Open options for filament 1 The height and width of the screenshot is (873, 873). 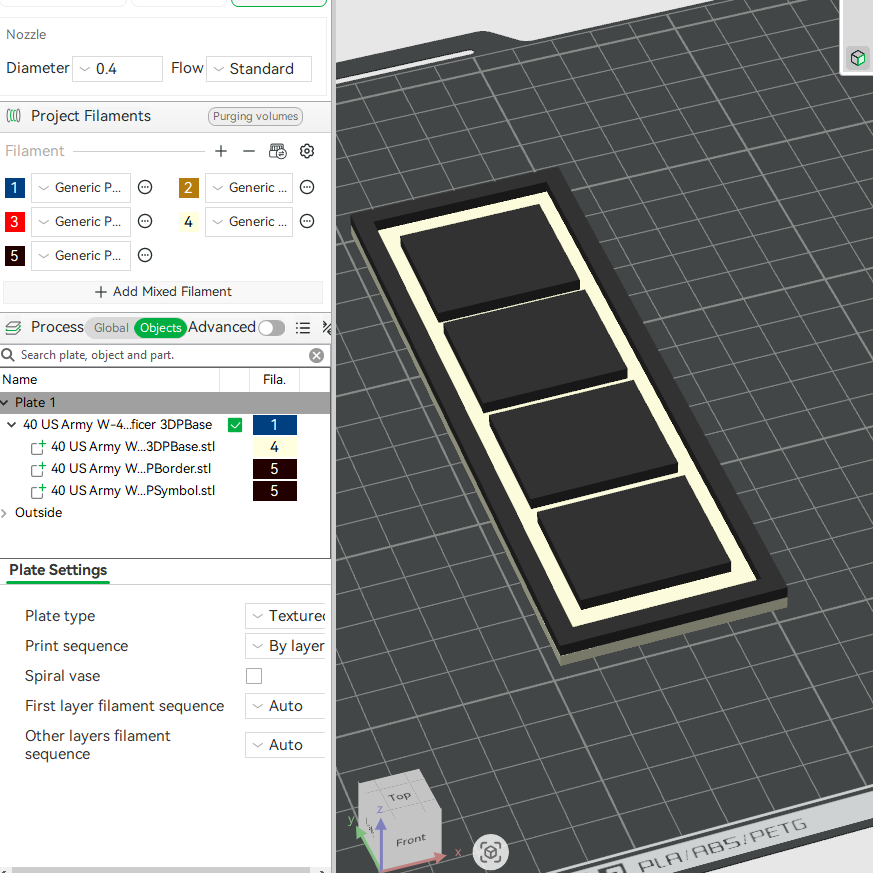145,187
